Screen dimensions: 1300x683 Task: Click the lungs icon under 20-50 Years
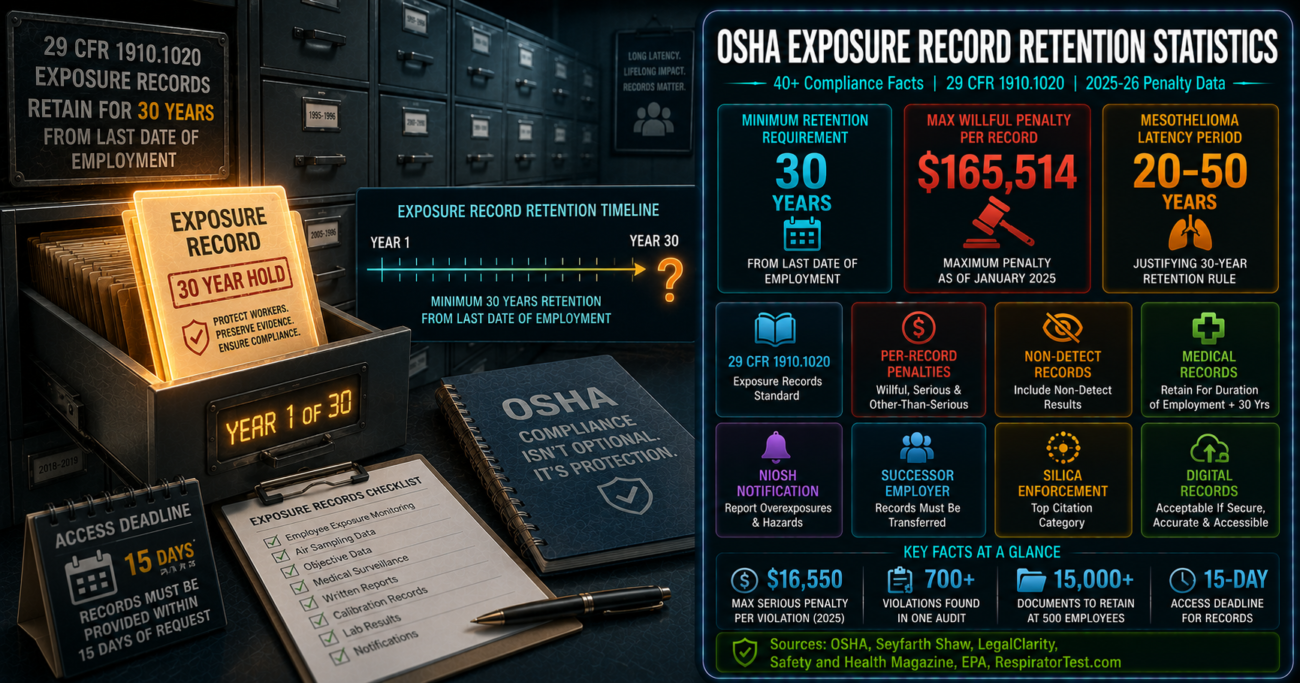(1189, 233)
